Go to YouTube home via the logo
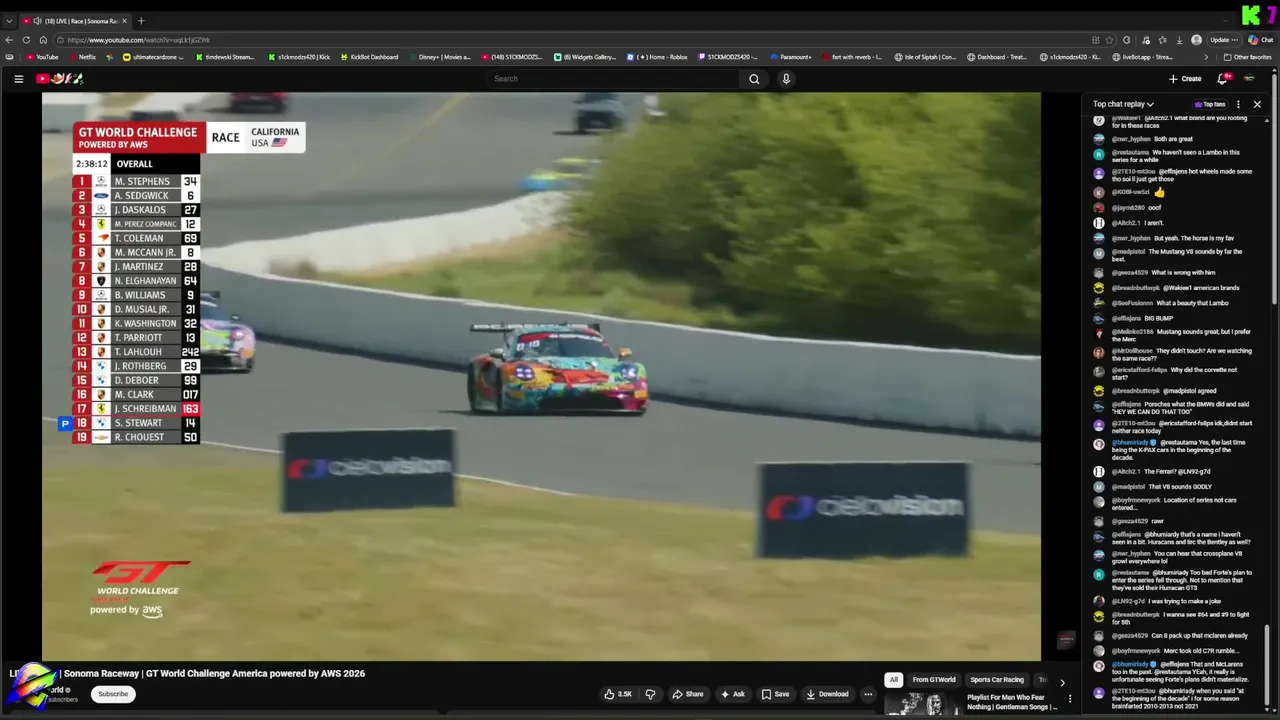This screenshot has height=720, width=1280. (60, 79)
